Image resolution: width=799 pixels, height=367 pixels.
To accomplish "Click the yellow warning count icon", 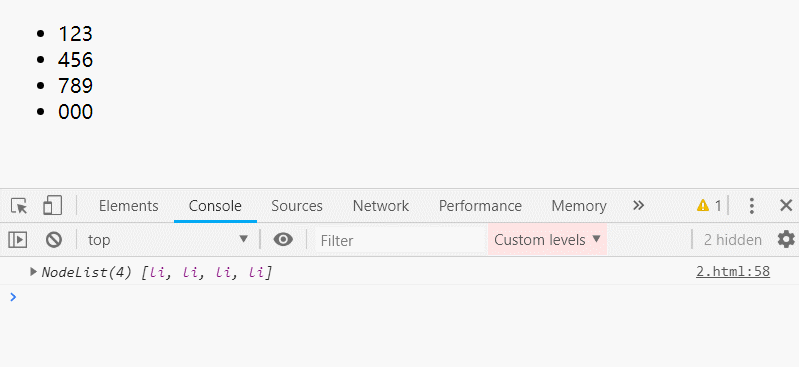I will pyautogui.click(x=709, y=206).
